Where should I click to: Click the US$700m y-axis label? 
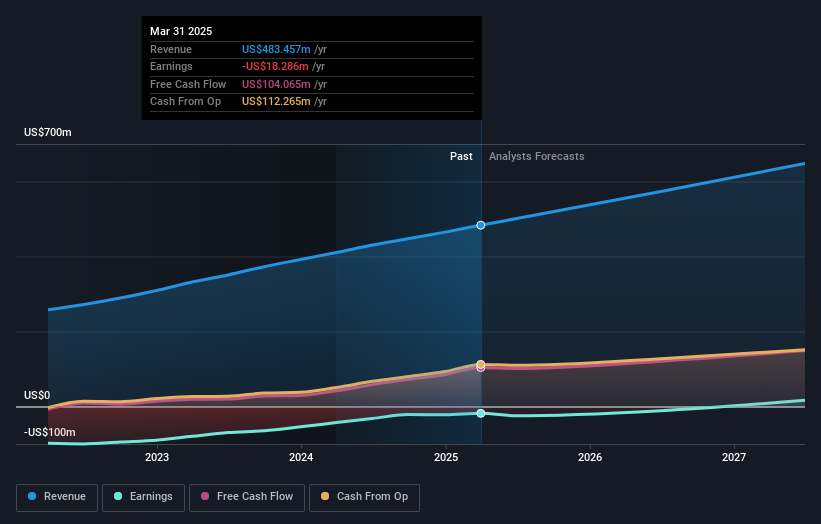48,132
